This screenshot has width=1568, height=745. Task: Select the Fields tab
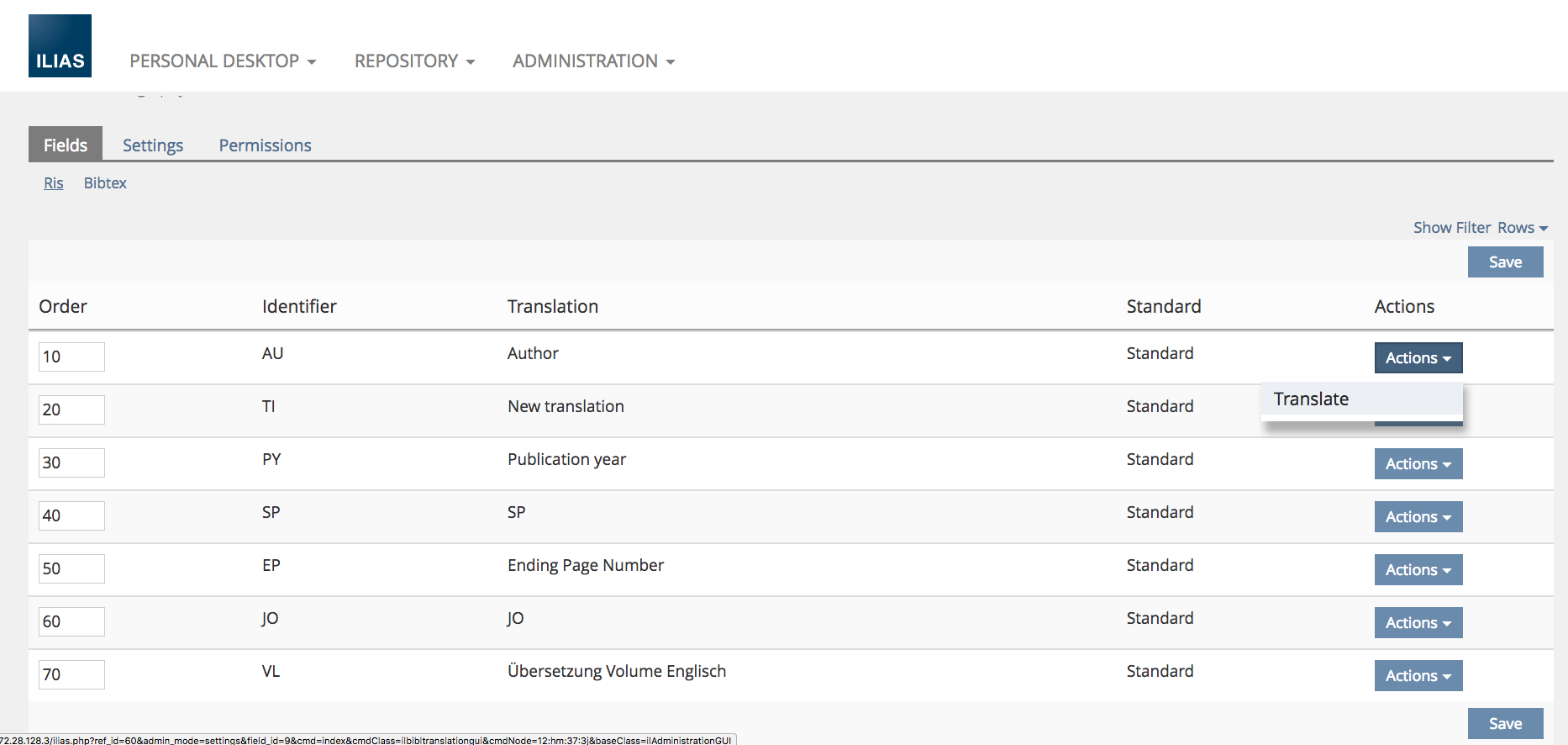tap(66, 145)
